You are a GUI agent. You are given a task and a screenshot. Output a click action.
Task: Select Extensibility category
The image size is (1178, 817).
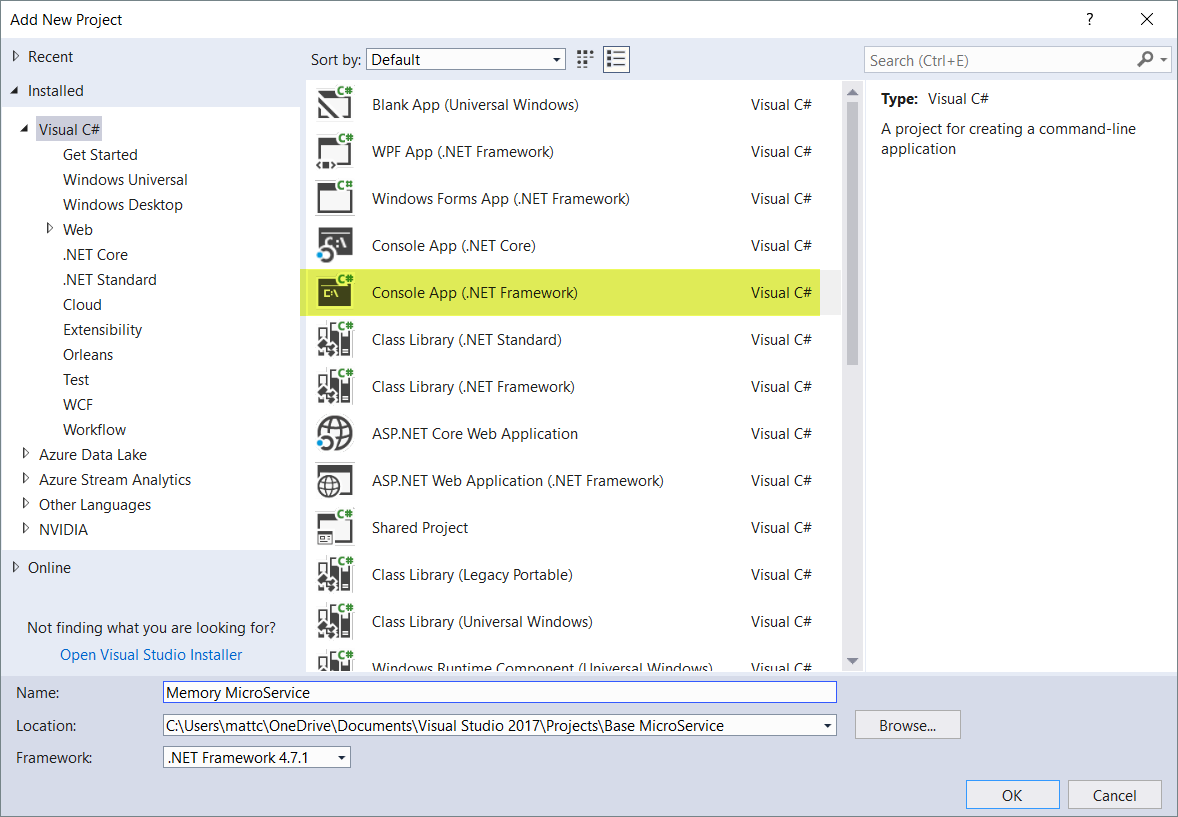tap(102, 329)
